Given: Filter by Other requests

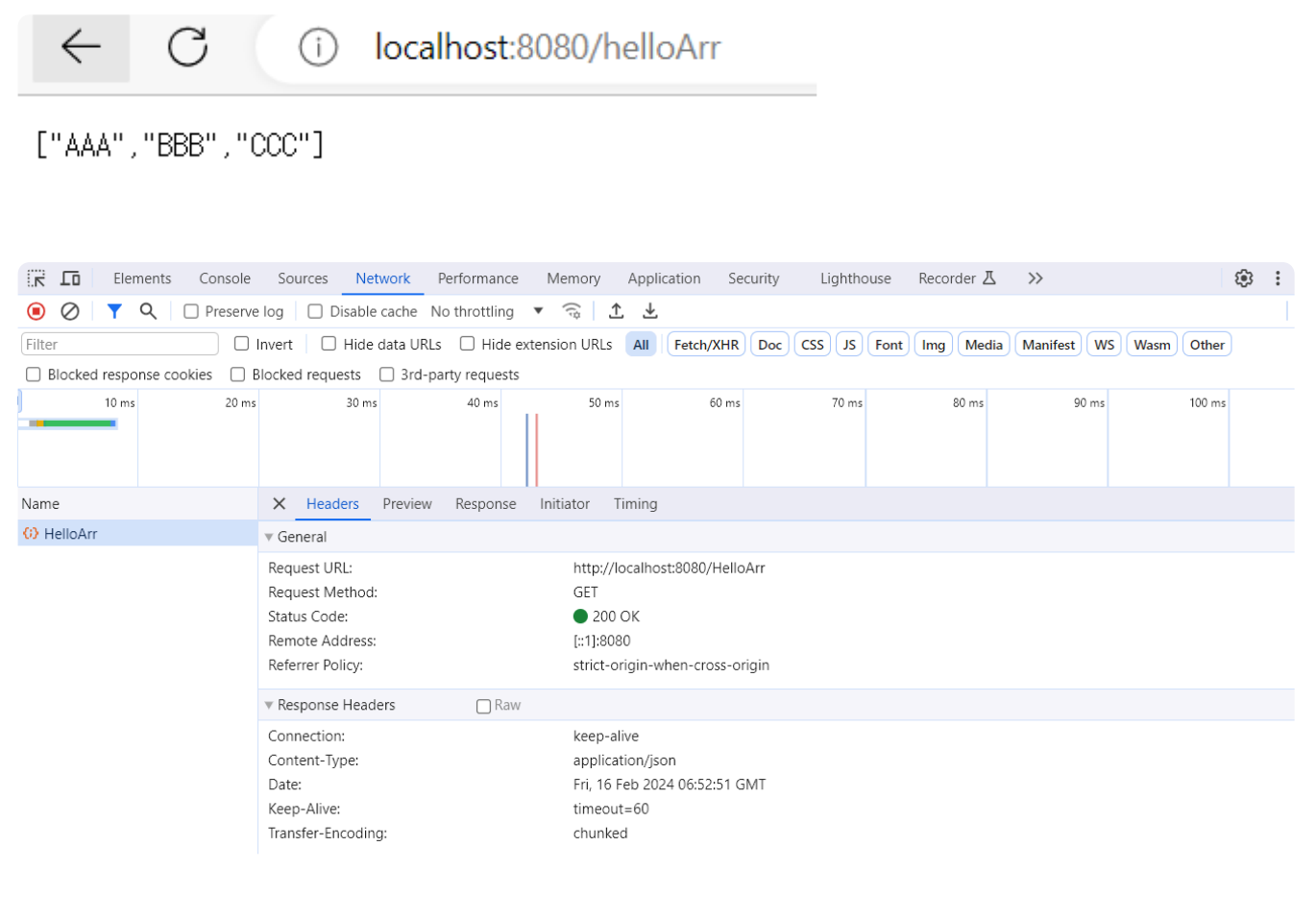Looking at the screenshot, I should pyautogui.click(x=1207, y=345).
